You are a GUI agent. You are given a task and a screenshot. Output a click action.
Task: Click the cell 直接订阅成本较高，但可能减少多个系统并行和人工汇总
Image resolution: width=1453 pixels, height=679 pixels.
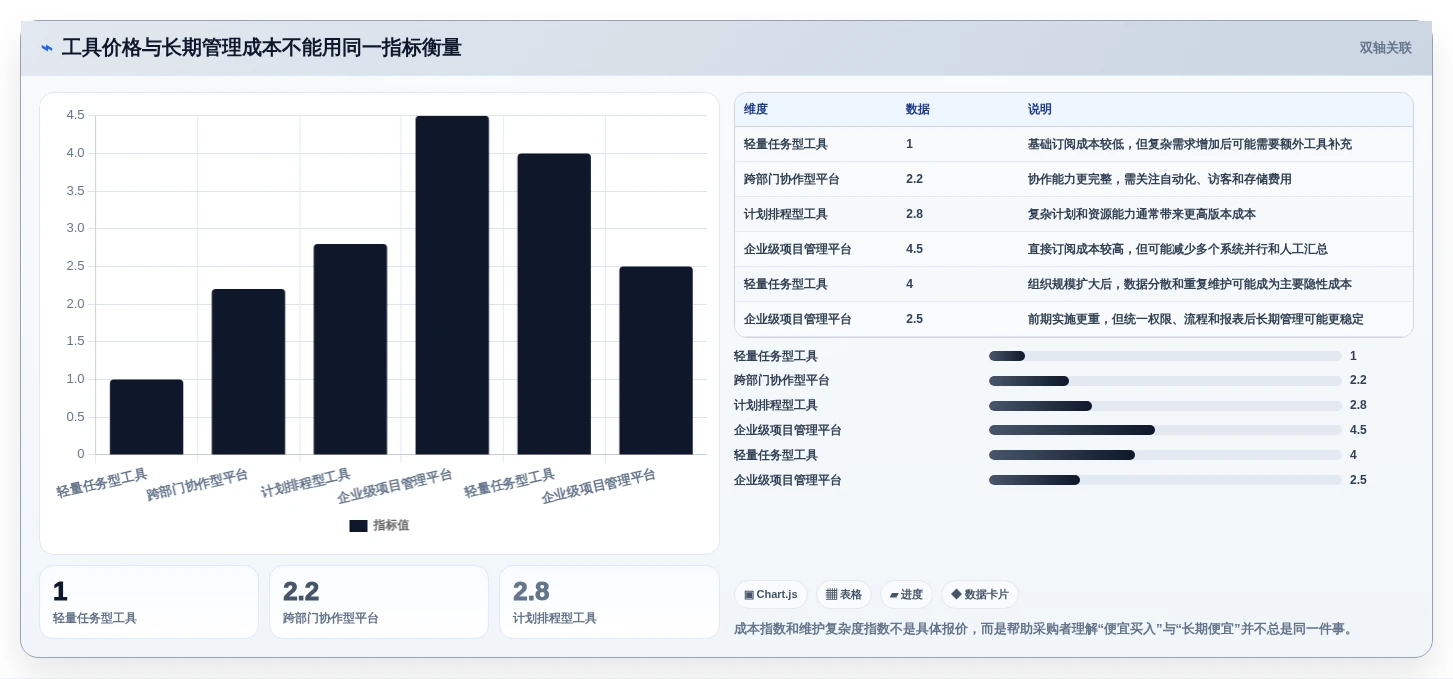1178,249
